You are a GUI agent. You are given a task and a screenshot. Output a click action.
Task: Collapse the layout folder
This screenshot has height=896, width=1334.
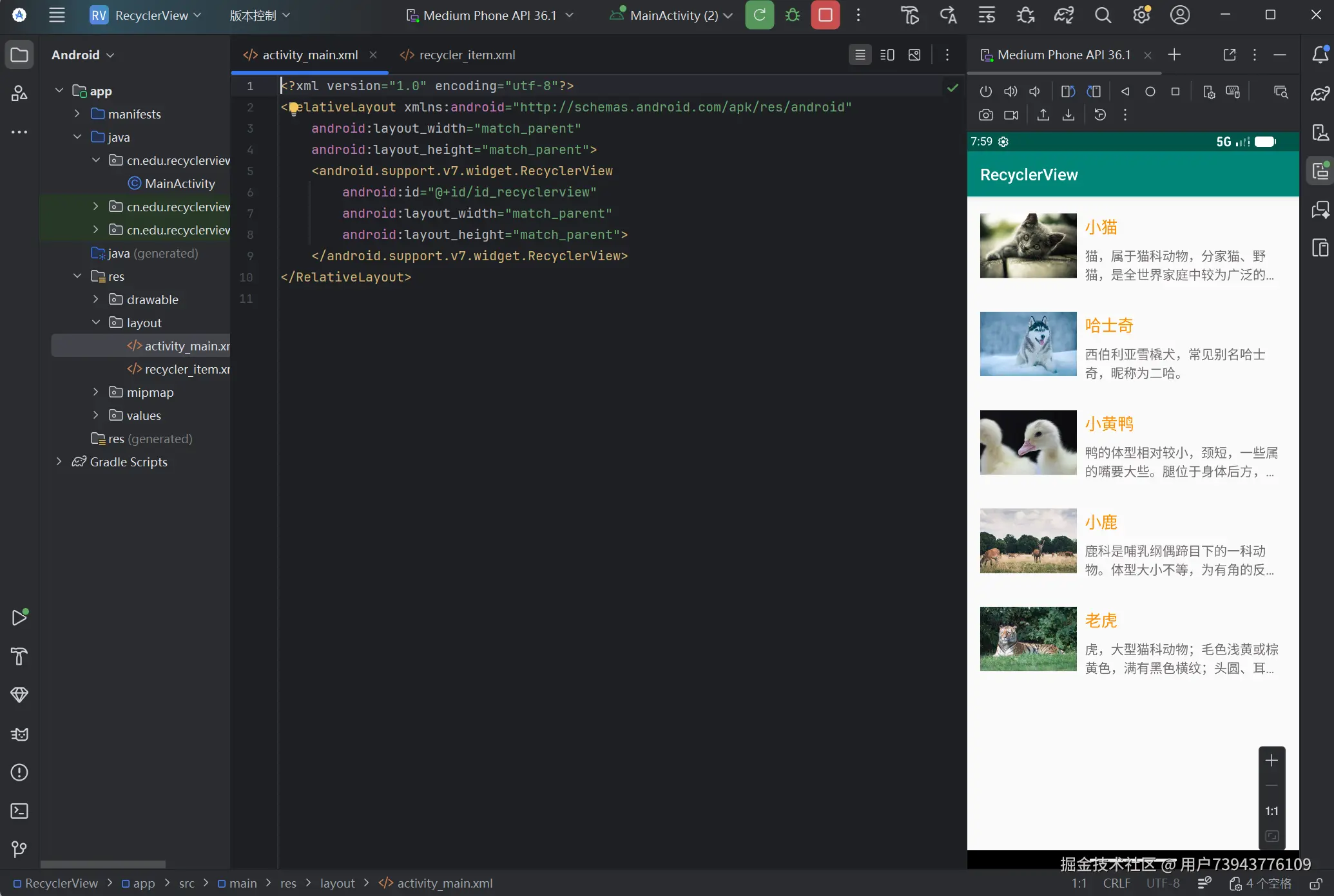tap(95, 322)
